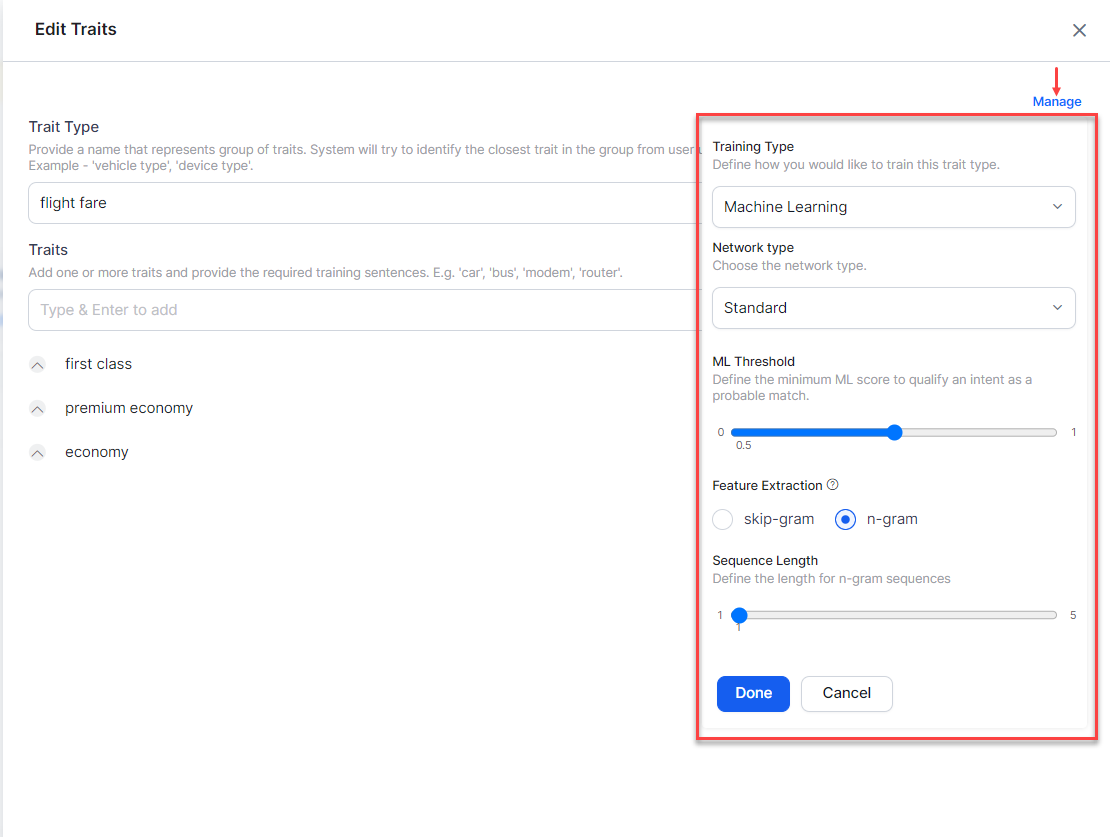Click the skip-gram label text
The image size is (1110, 837).
click(779, 520)
